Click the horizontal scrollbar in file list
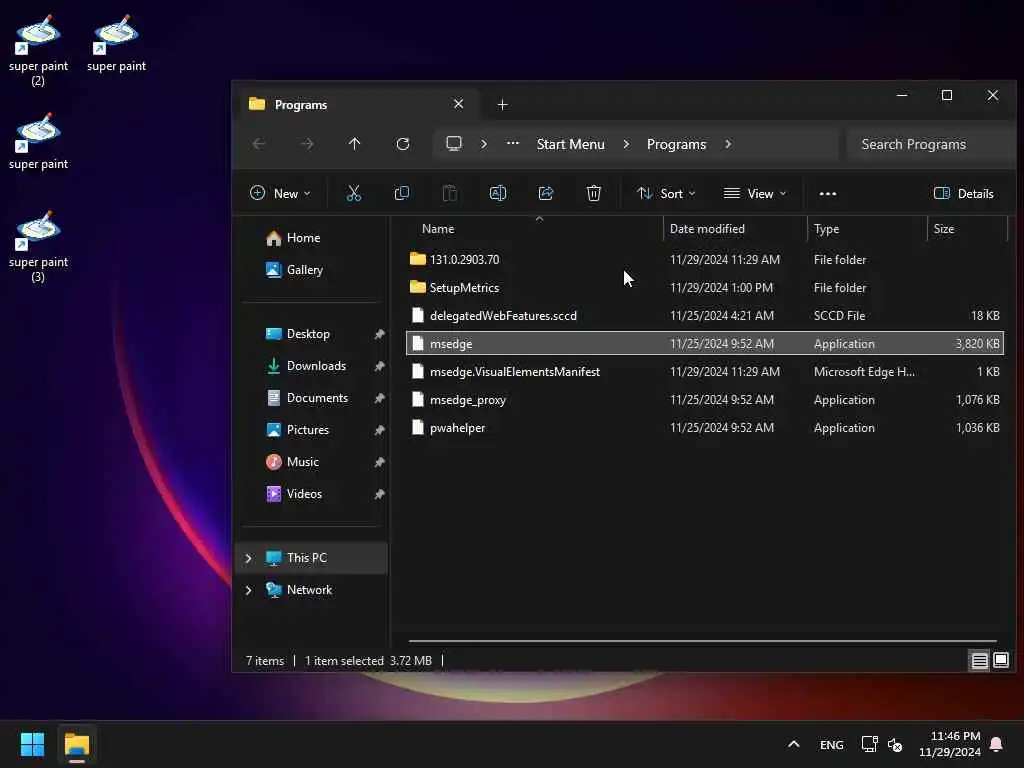1024x768 pixels. click(x=703, y=641)
